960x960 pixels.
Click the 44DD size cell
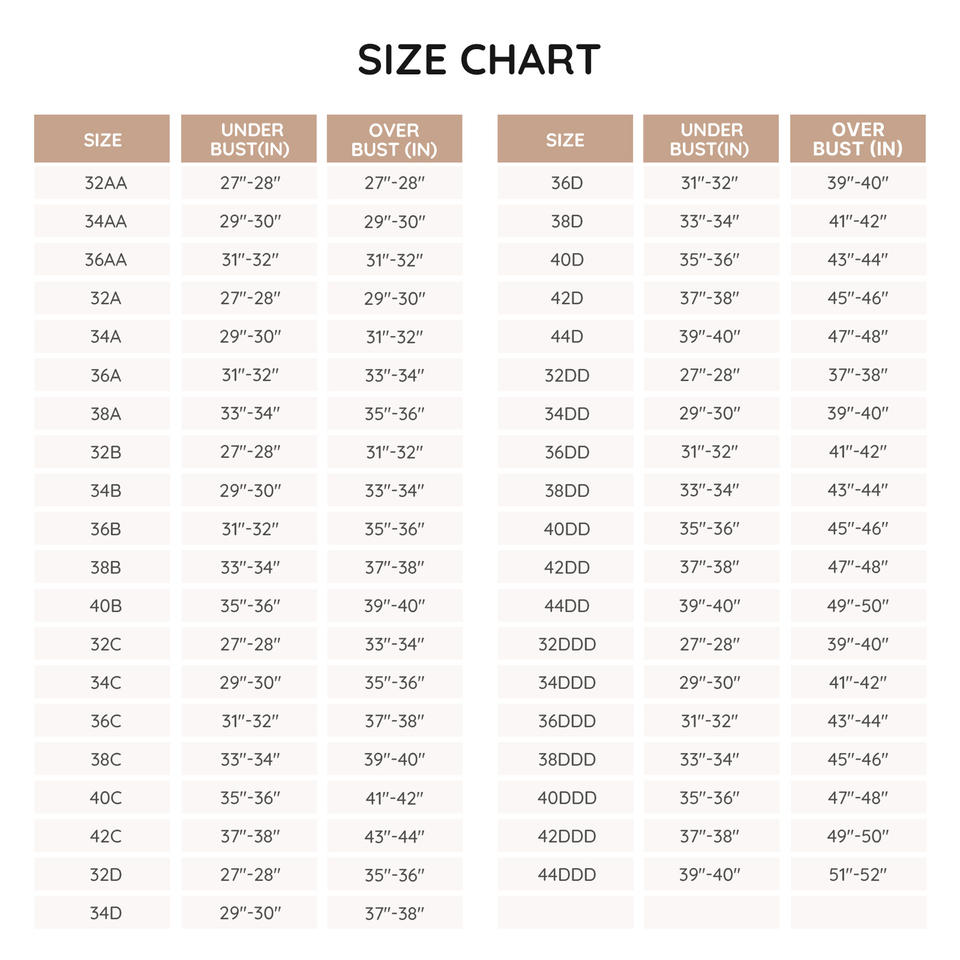pos(565,606)
